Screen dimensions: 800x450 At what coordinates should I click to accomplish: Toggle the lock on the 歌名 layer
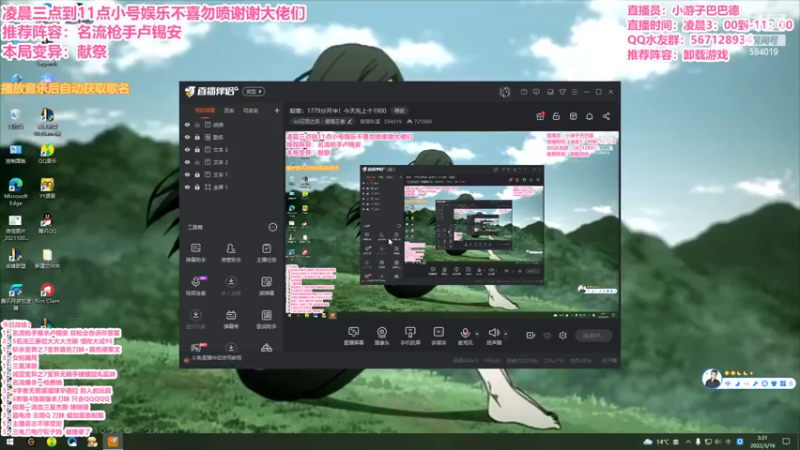[x=197, y=137]
